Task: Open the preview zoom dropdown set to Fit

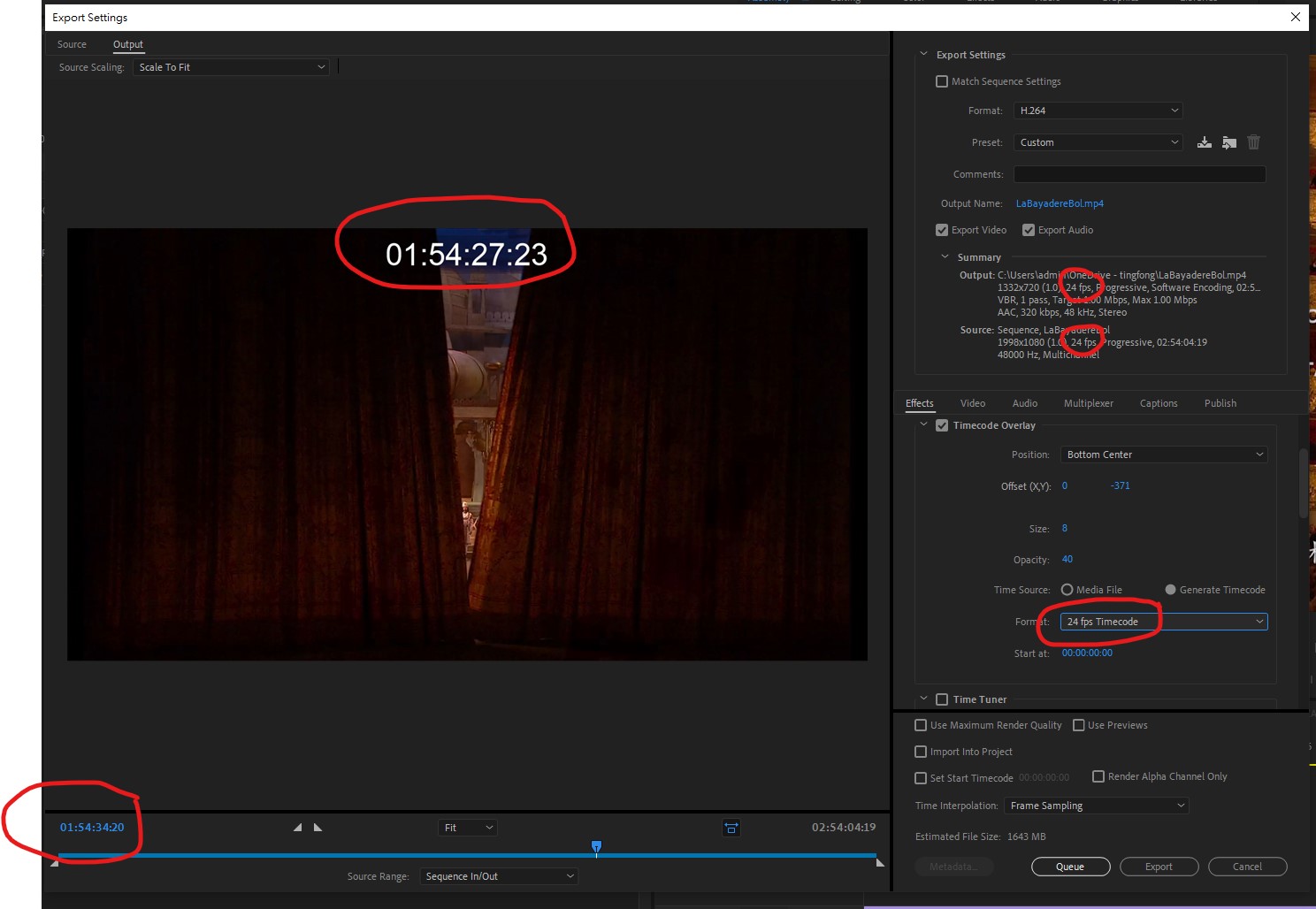Action: pyautogui.click(x=467, y=827)
